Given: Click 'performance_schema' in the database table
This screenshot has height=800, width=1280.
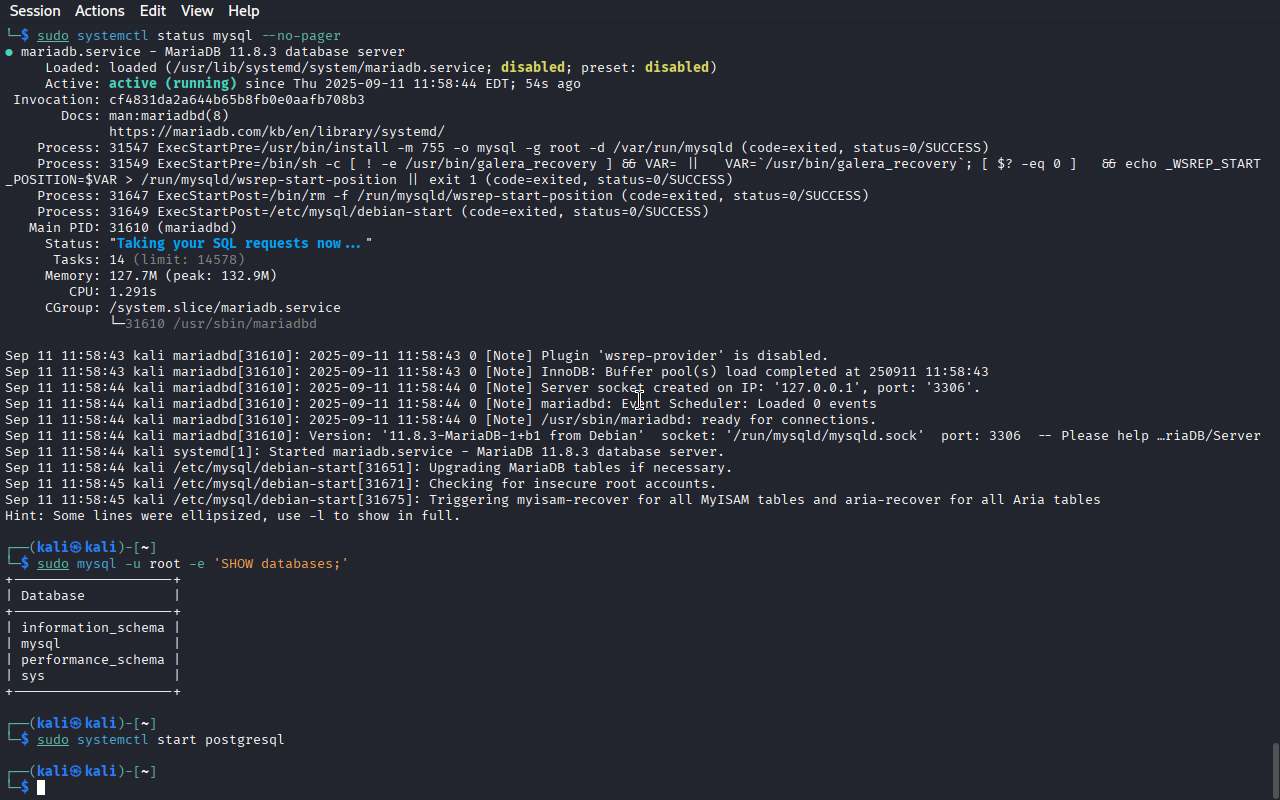Looking at the screenshot, I should pos(93,660).
